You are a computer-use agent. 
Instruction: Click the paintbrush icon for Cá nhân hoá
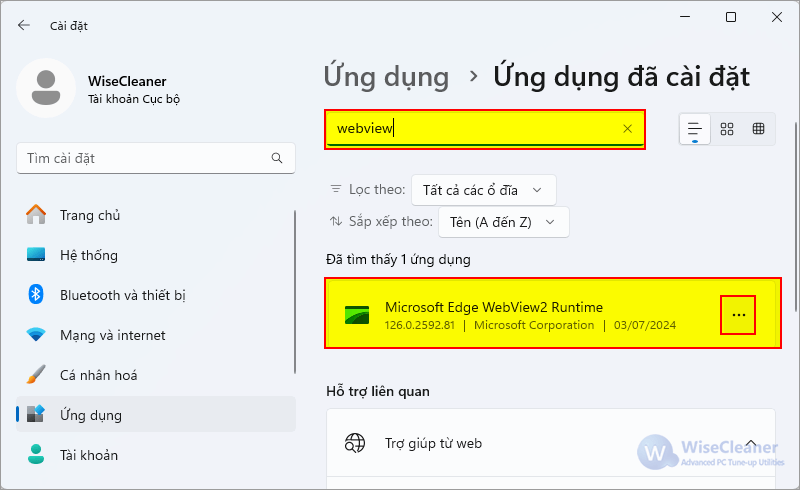[36, 375]
